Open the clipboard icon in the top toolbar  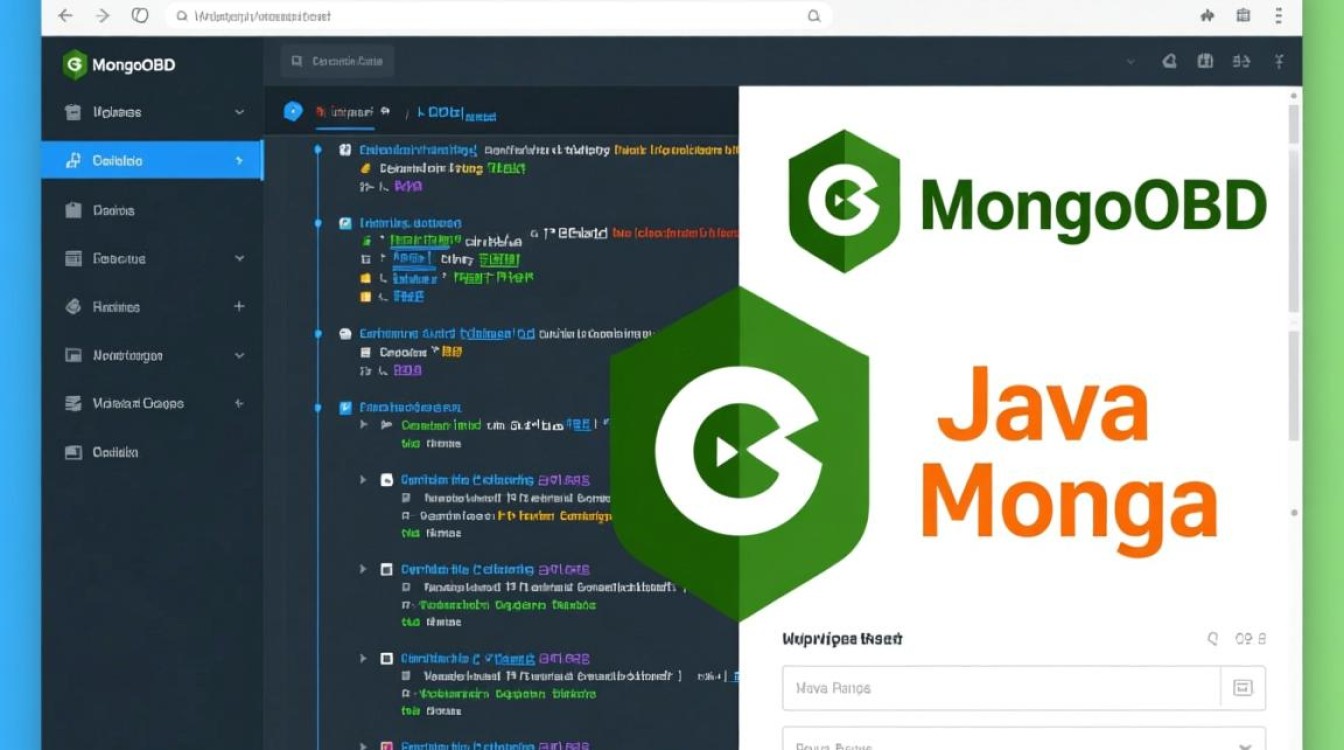[x=1205, y=61]
